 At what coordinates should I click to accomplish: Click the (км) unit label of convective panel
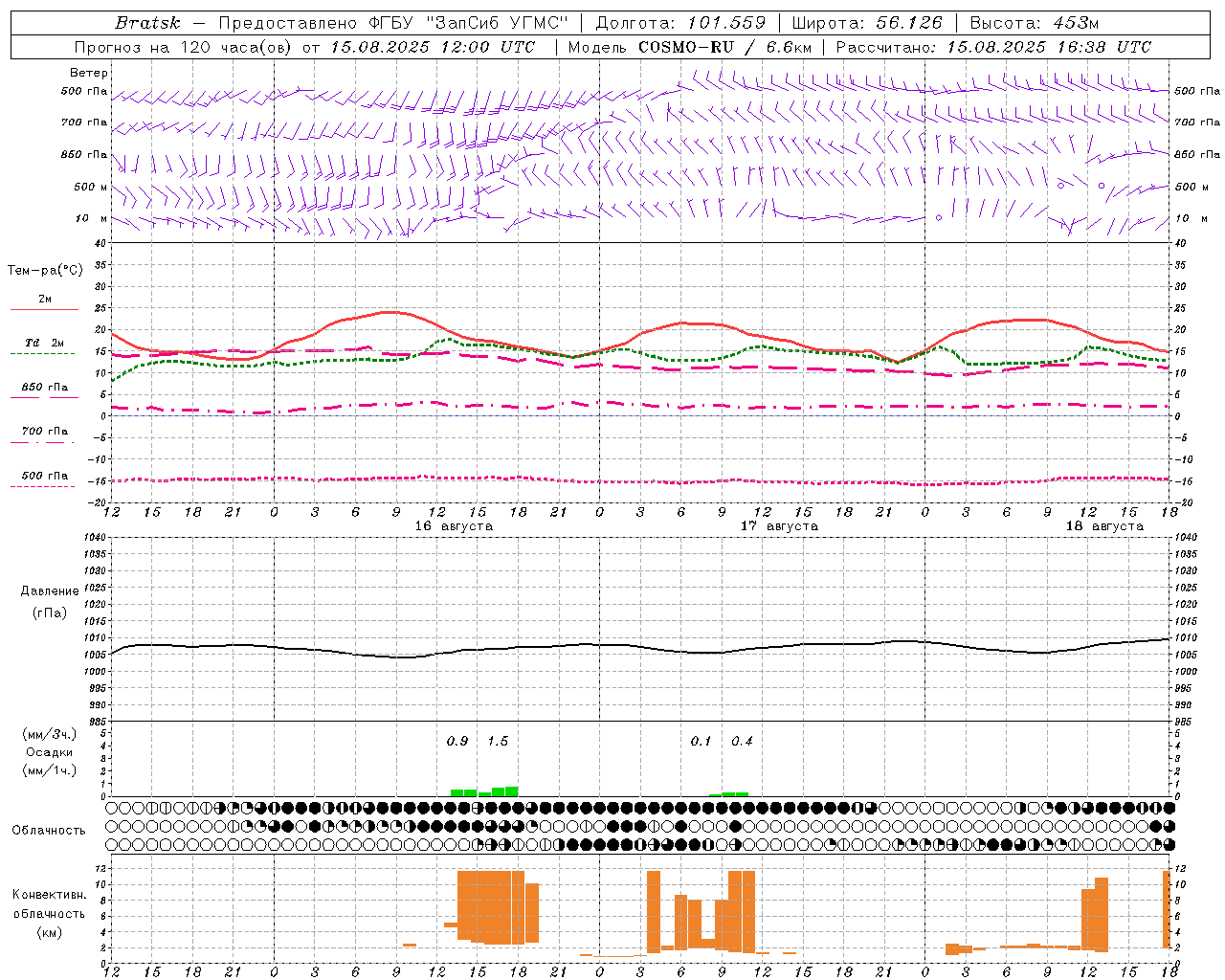point(50,933)
